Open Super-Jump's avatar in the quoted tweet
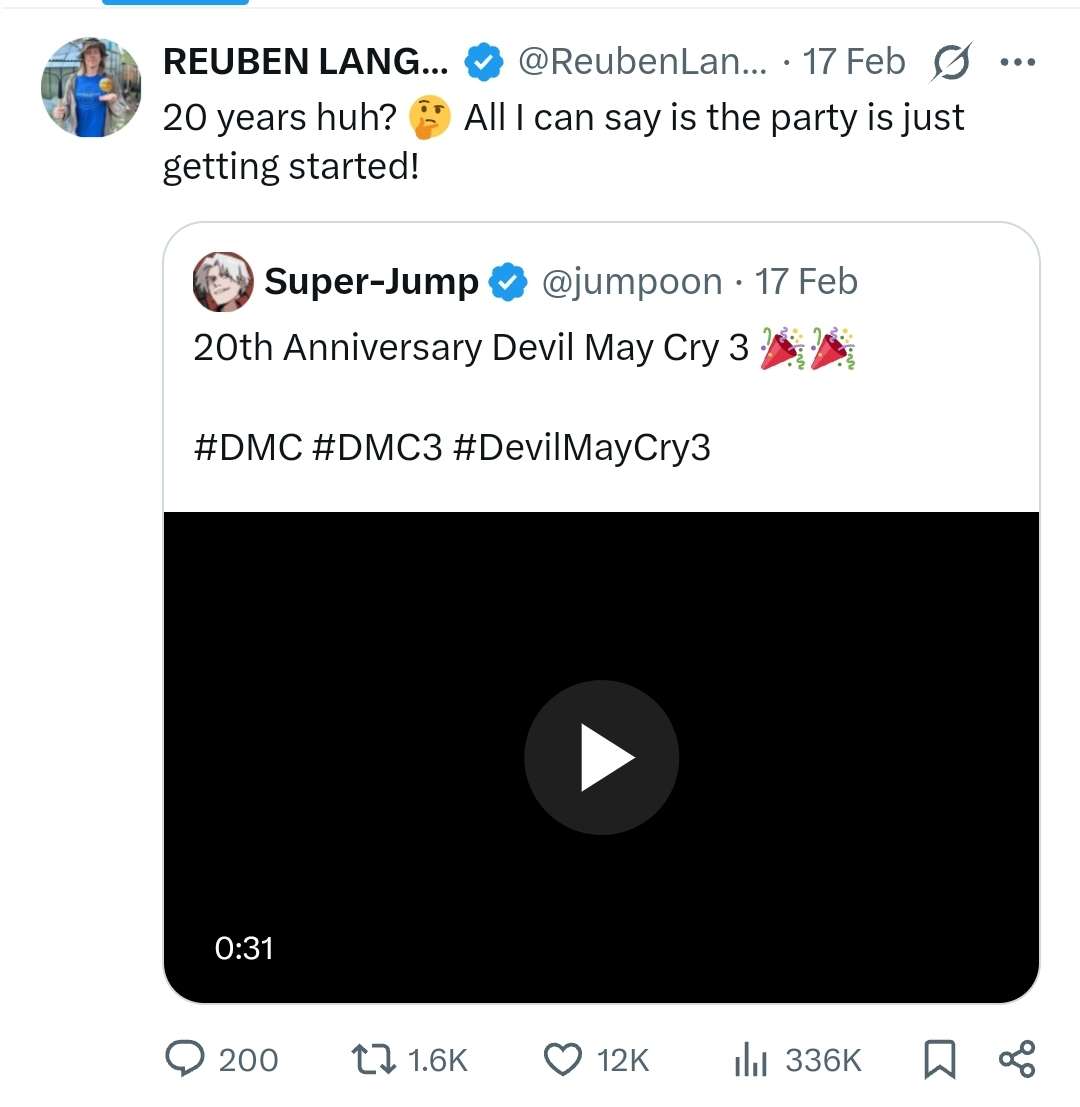 pos(223,282)
